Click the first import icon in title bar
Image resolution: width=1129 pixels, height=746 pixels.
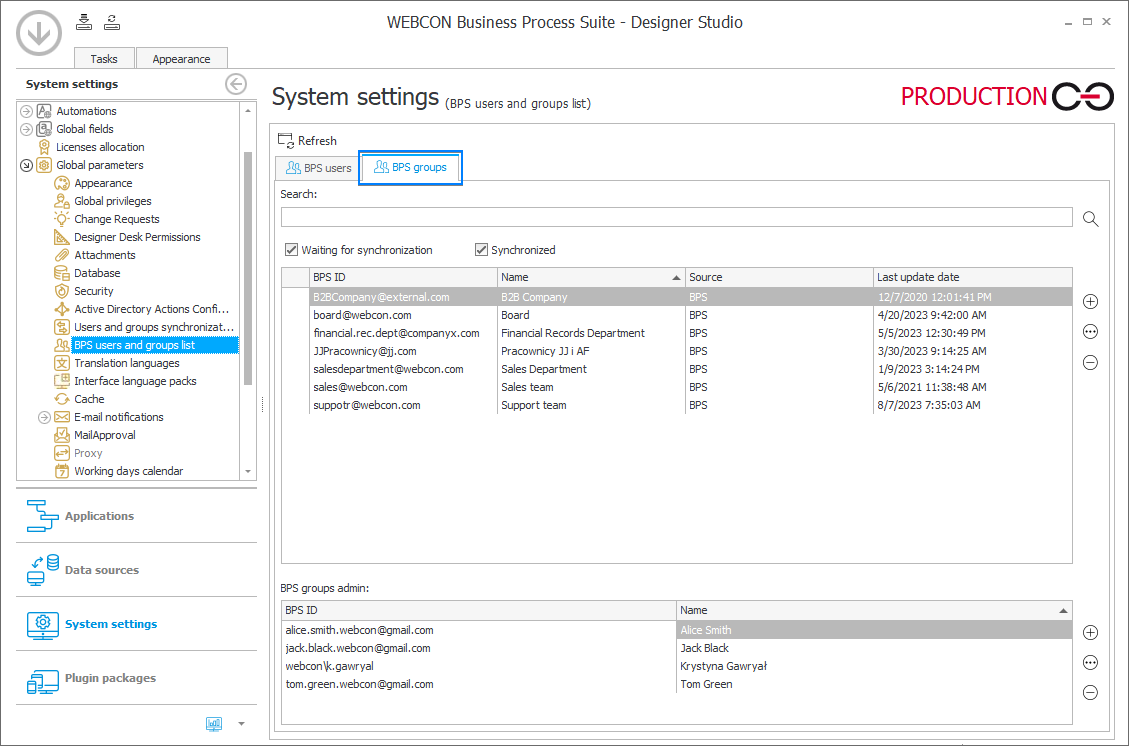click(84, 22)
